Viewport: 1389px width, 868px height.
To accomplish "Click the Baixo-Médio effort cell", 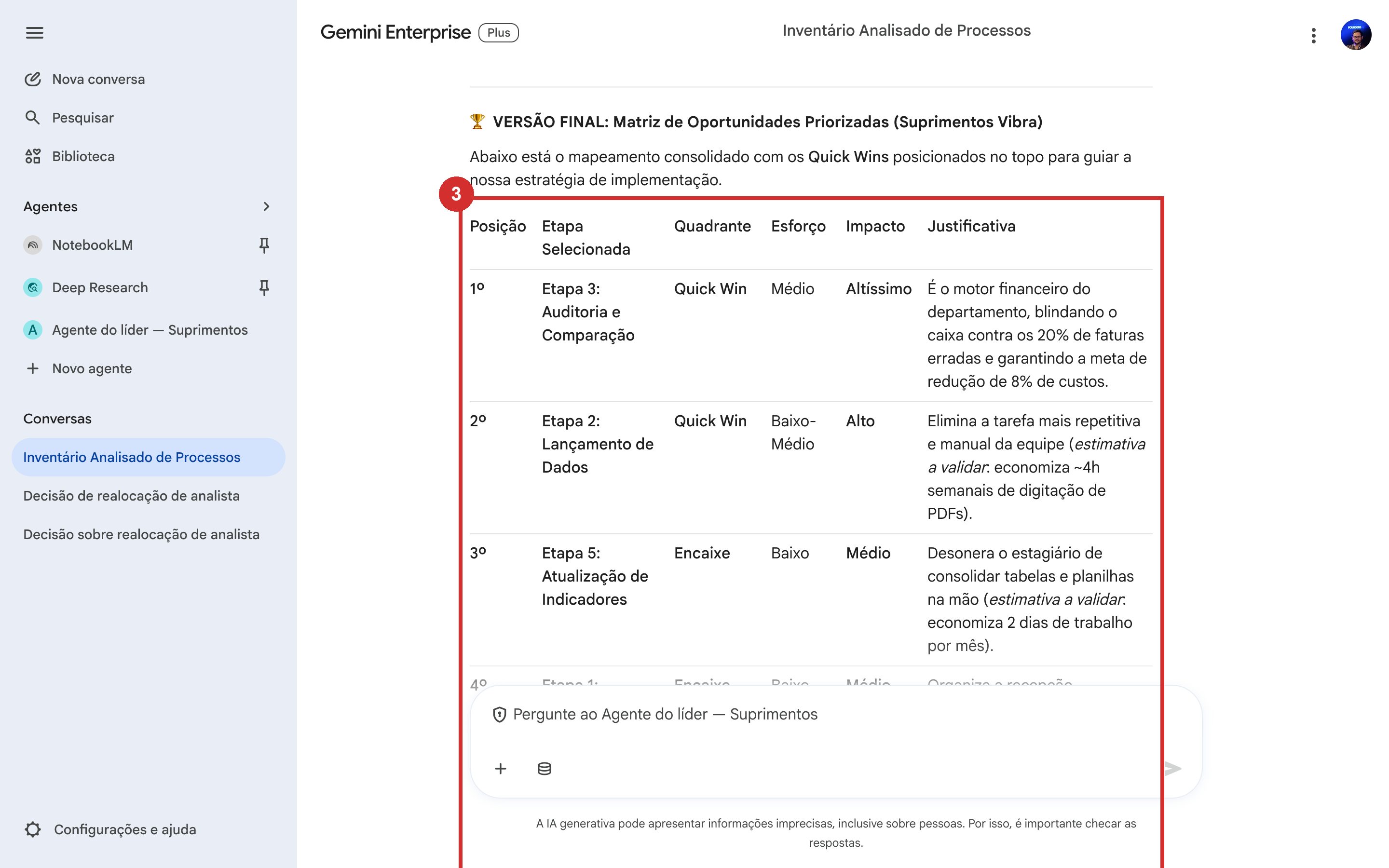I will pos(793,432).
